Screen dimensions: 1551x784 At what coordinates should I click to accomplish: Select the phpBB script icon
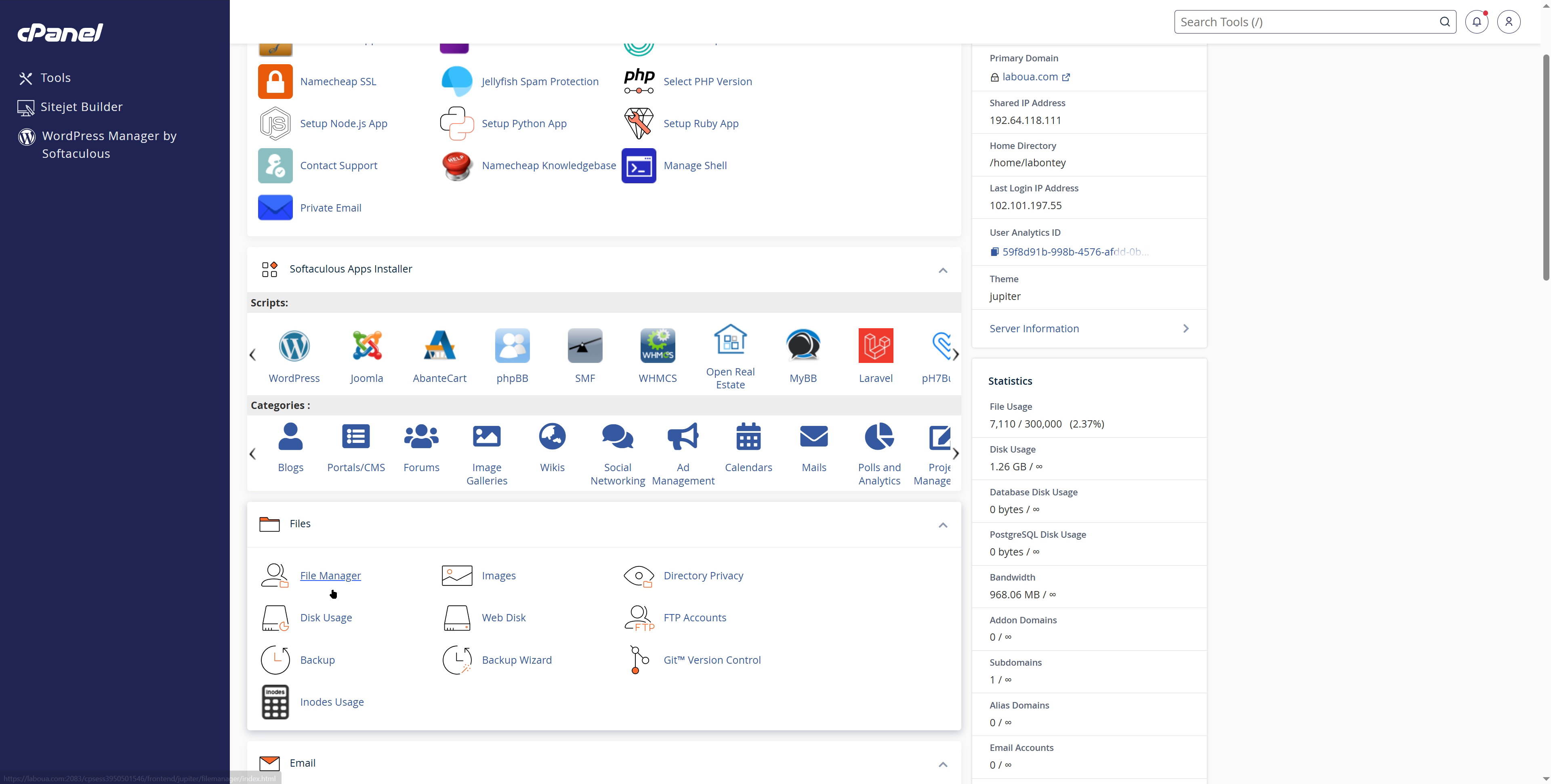[x=513, y=345]
